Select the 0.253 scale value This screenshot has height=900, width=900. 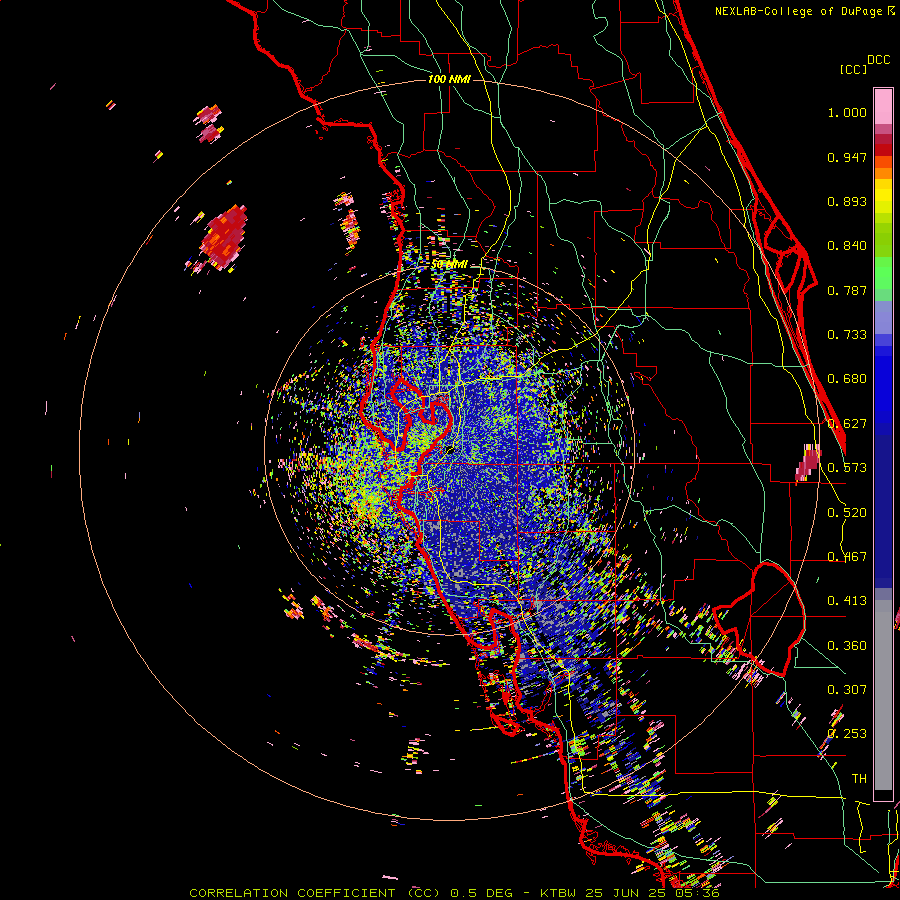(847, 734)
